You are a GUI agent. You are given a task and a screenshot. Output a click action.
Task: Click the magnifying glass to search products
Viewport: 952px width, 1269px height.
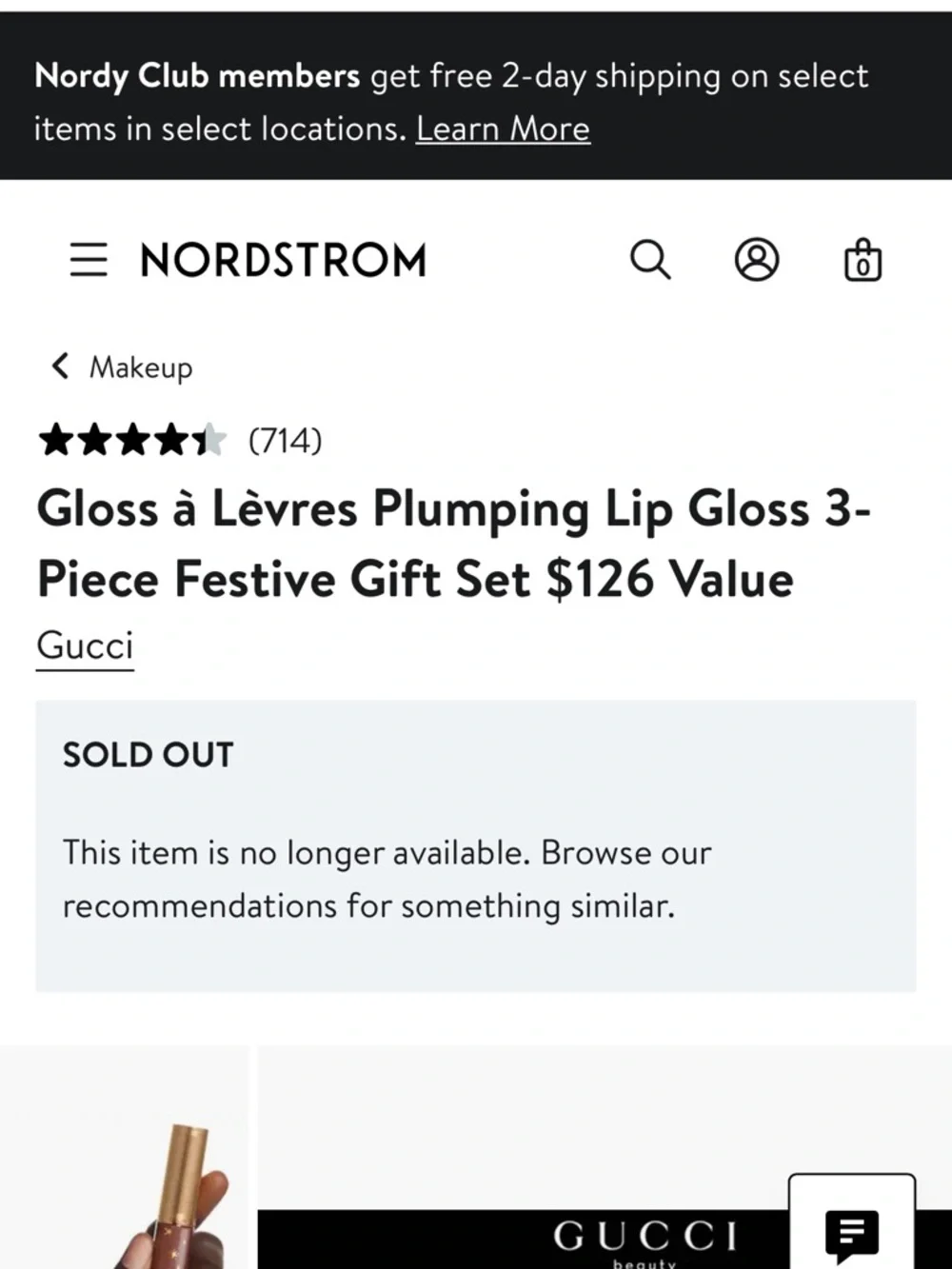(x=651, y=259)
